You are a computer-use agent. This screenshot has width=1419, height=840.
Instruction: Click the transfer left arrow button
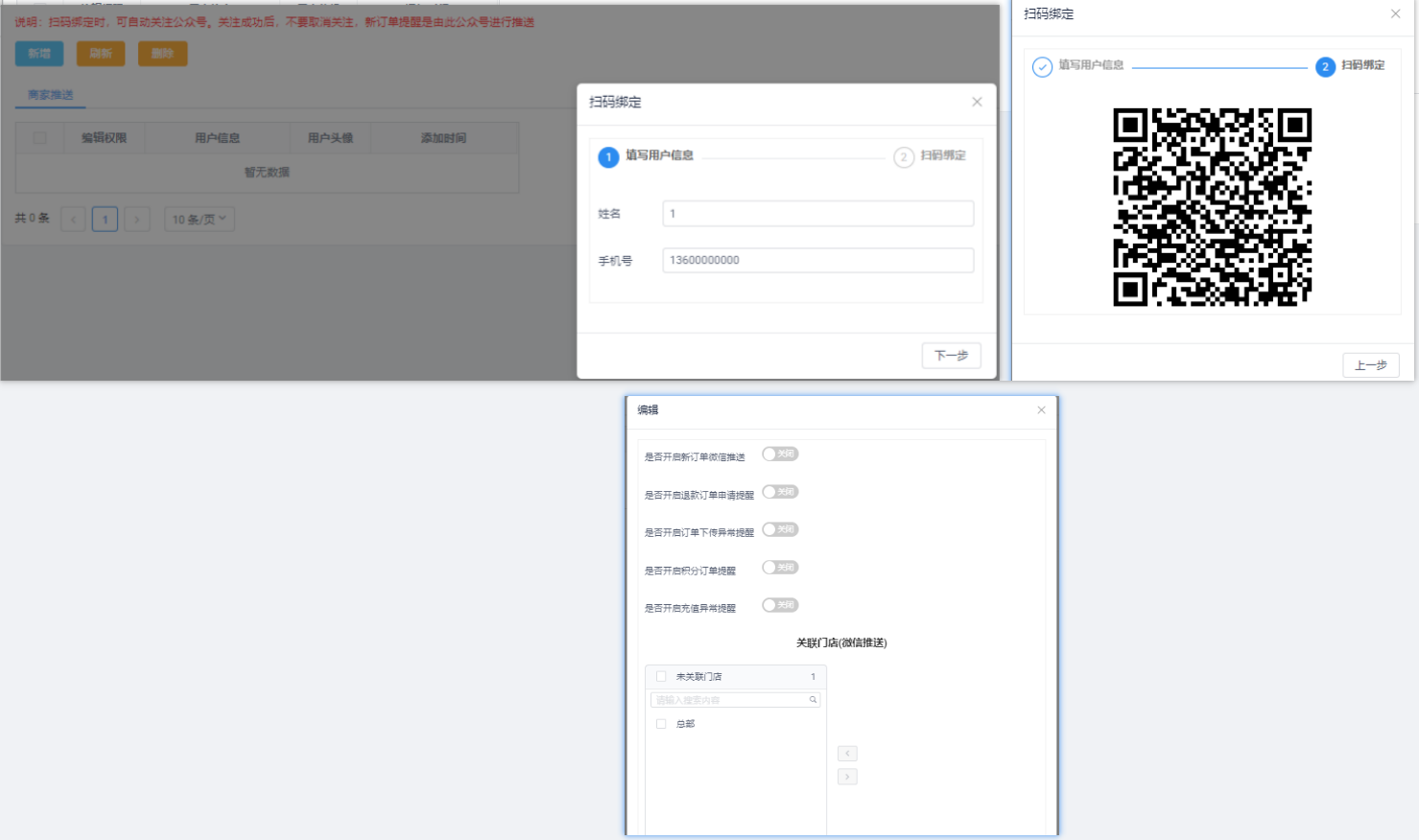click(847, 754)
